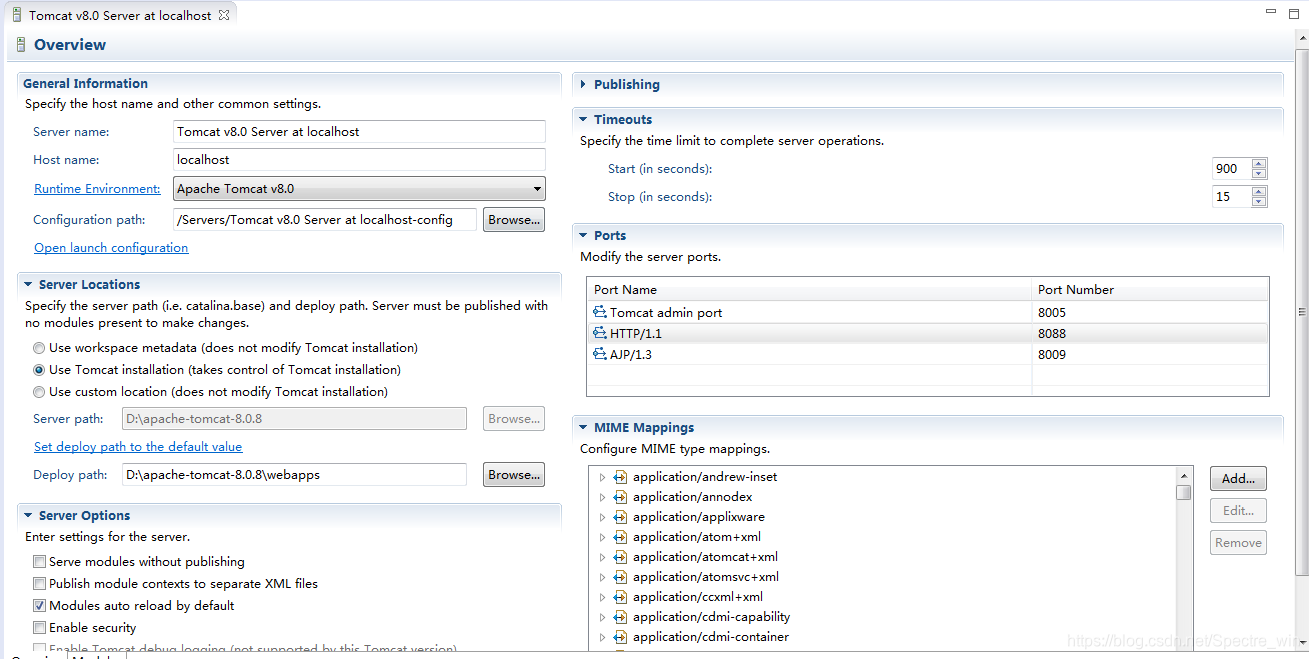Screen dimensions: 1309x659
Task: Click Browse next to Configuration path
Action: coord(514,219)
